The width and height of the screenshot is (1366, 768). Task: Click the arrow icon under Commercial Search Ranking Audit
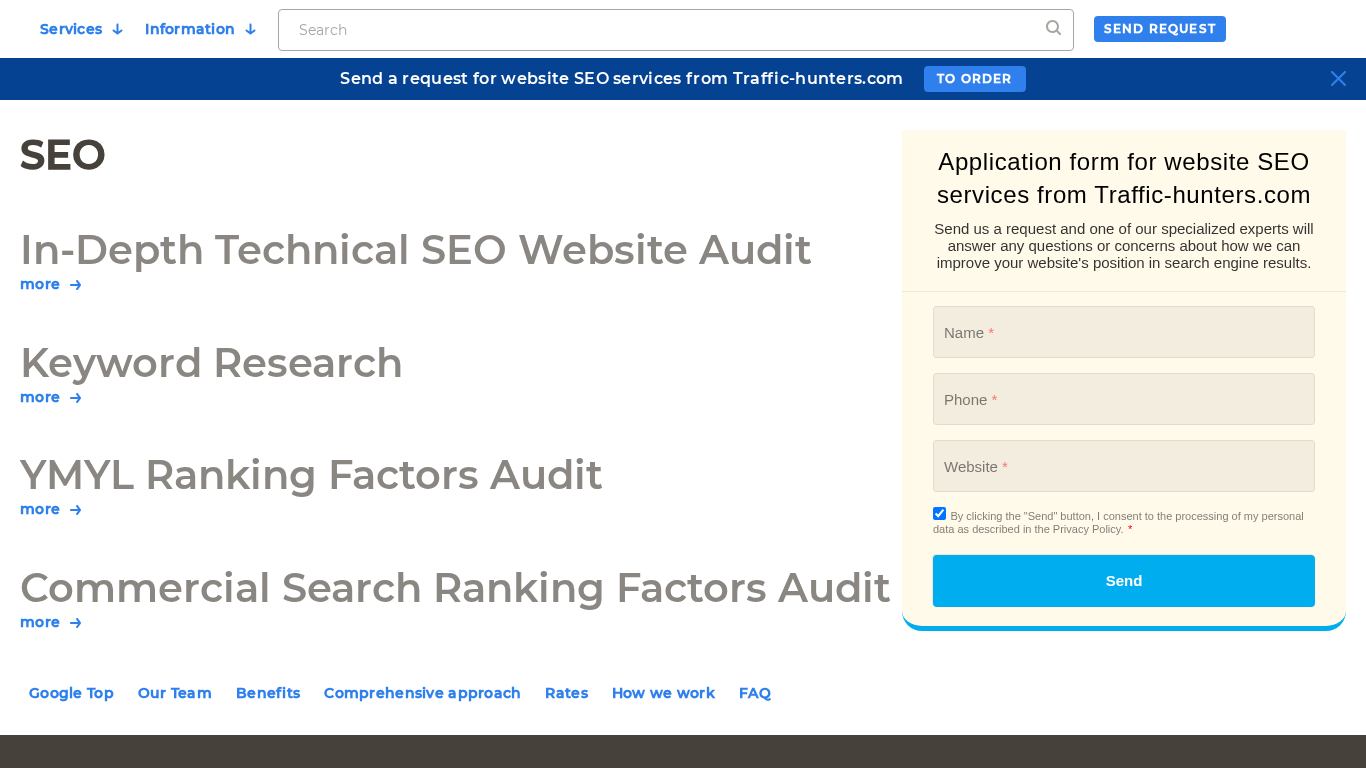75,622
